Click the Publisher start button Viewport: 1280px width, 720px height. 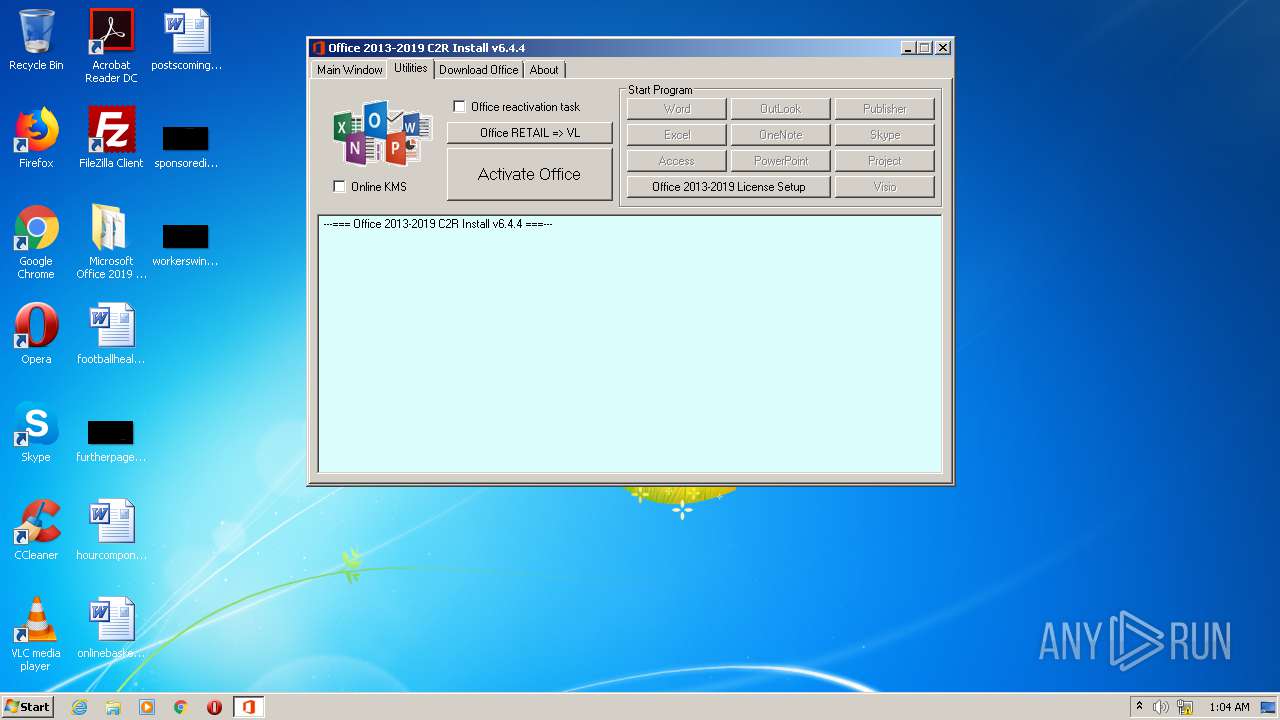(x=885, y=109)
